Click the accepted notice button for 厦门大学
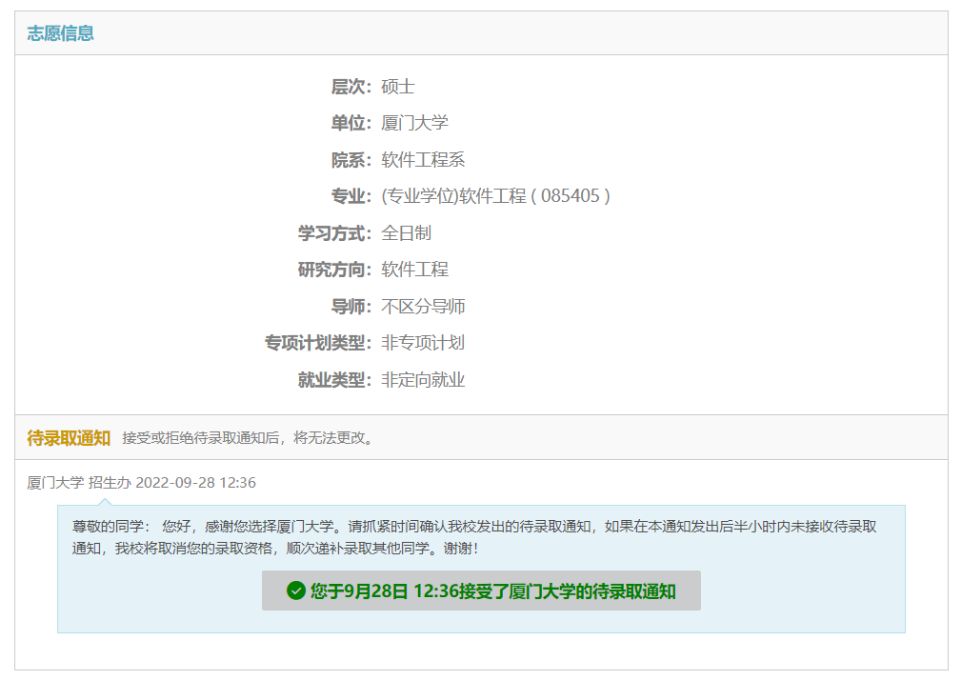Image resolution: width=960 pixels, height=685 pixels. [481, 591]
